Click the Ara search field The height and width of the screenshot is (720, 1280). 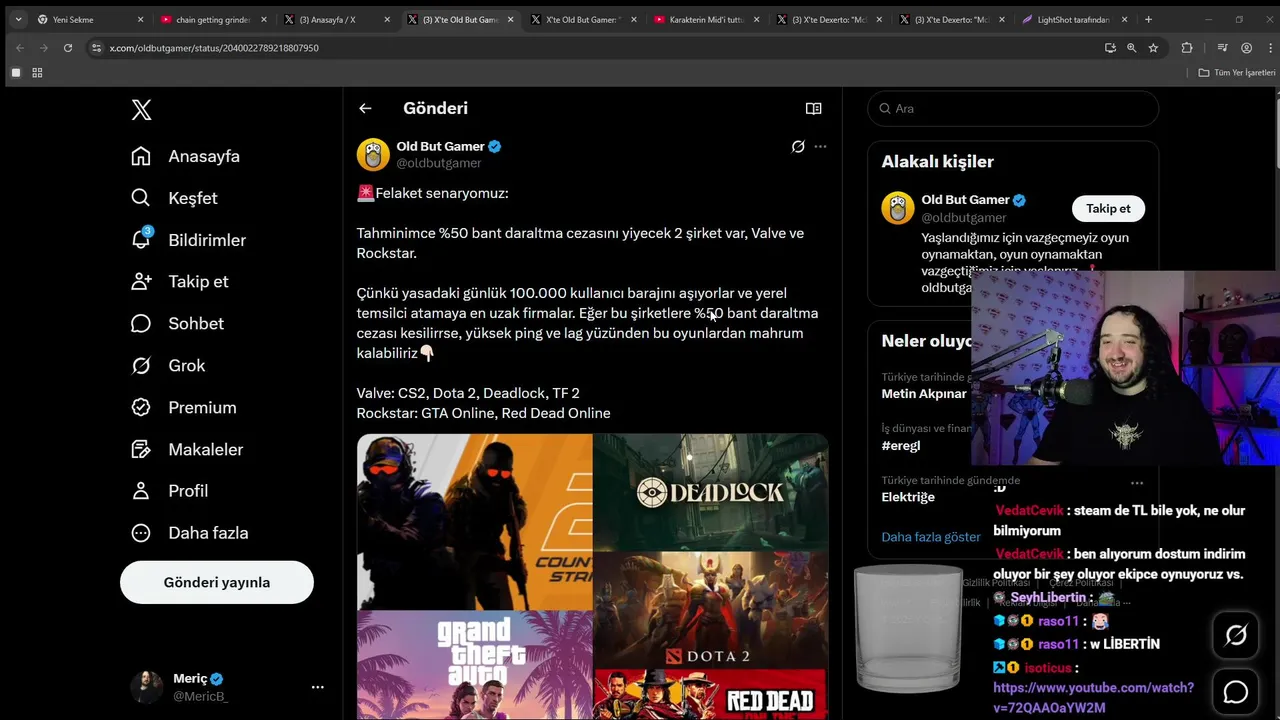point(1013,108)
